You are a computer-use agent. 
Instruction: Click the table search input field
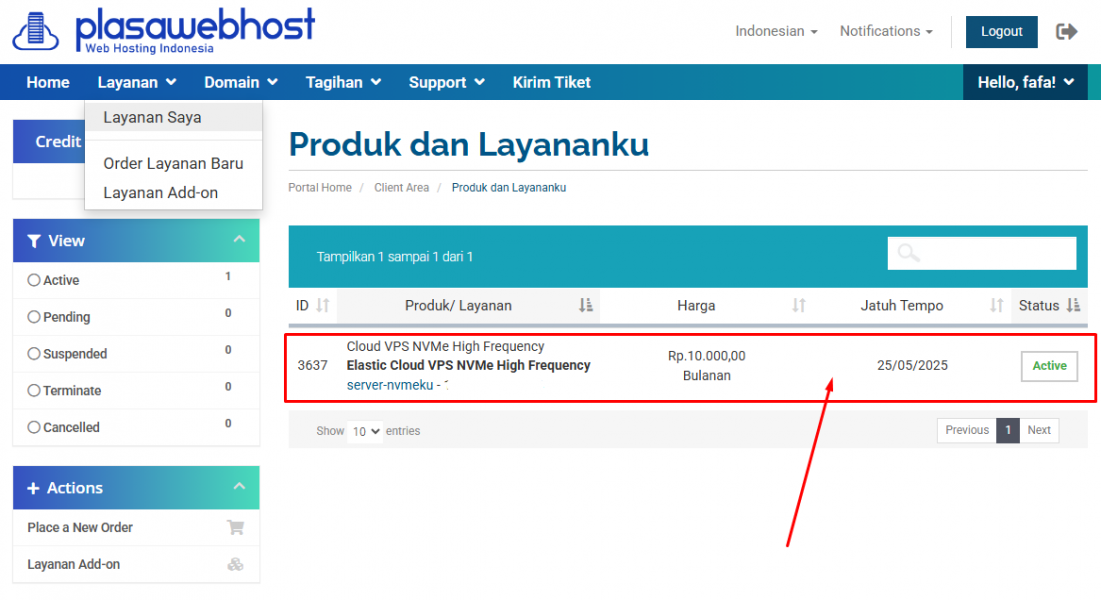[x=982, y=254]
